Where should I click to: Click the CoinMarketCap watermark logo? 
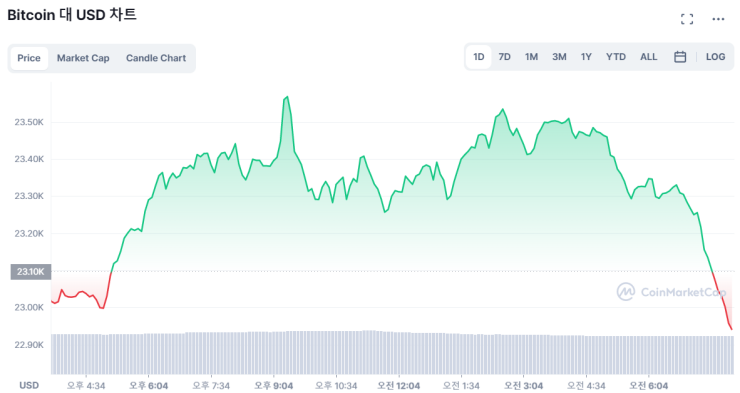coord(671,292)
